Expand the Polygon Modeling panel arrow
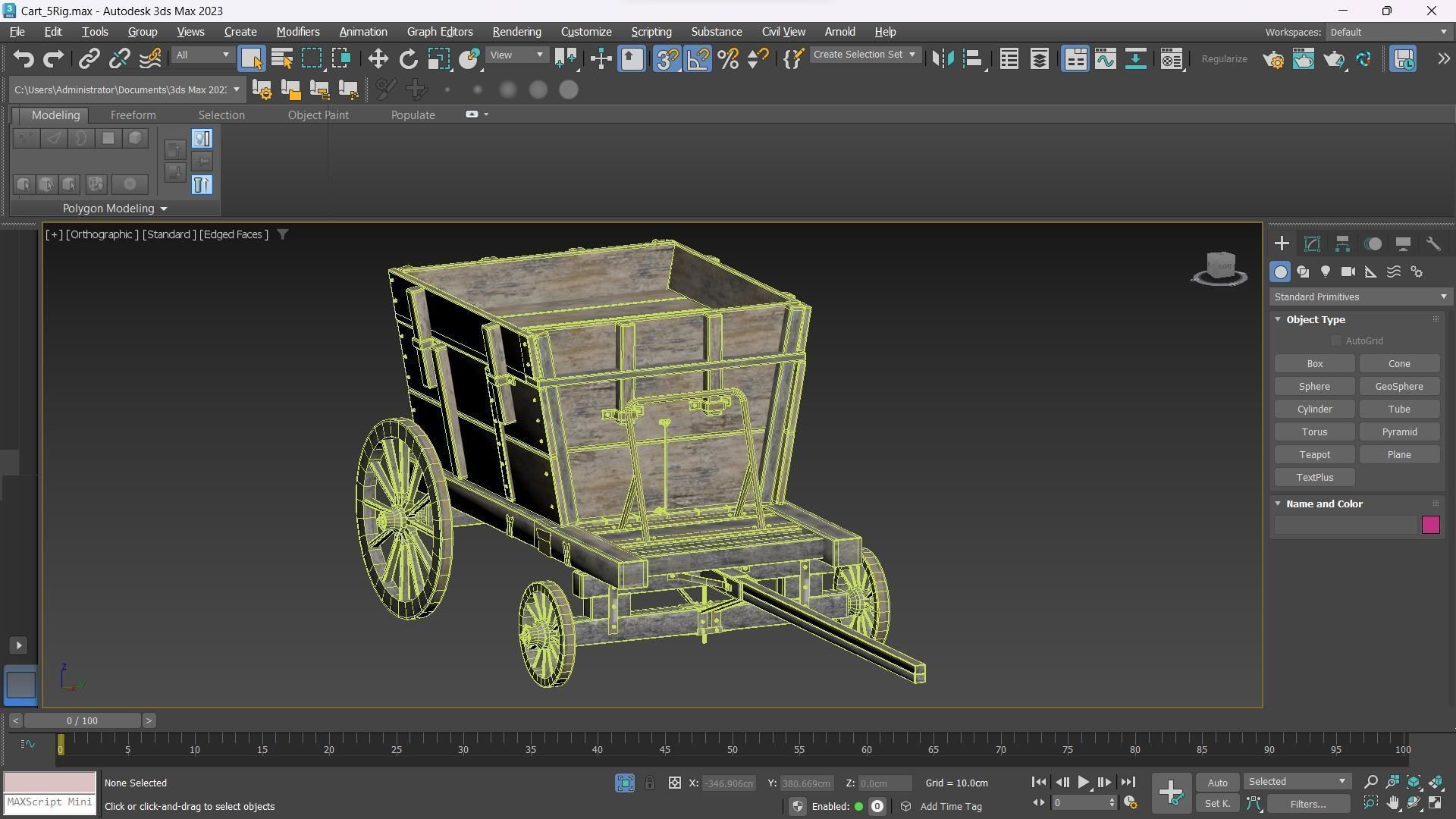 coord(163,209)
